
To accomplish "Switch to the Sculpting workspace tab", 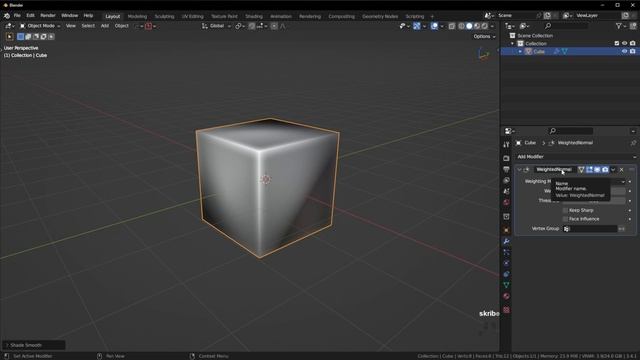I will click(x=164, y=16).
